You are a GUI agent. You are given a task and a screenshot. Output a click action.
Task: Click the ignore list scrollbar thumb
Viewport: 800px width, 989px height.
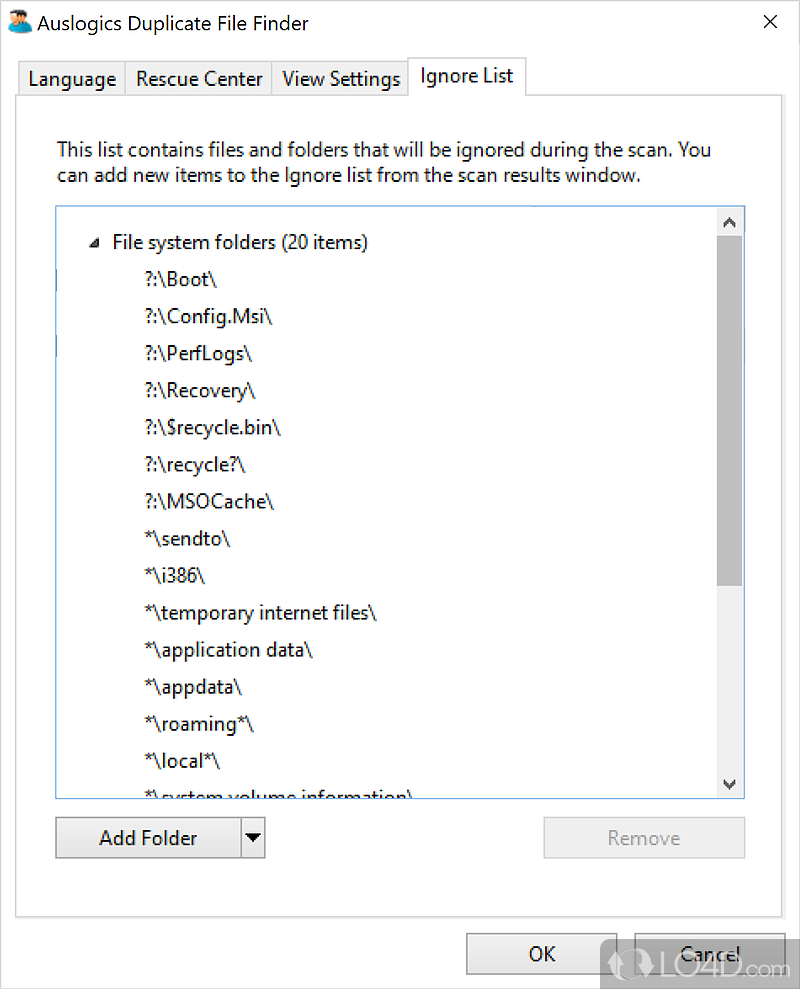pyautogui.click(x=729, y=410)
